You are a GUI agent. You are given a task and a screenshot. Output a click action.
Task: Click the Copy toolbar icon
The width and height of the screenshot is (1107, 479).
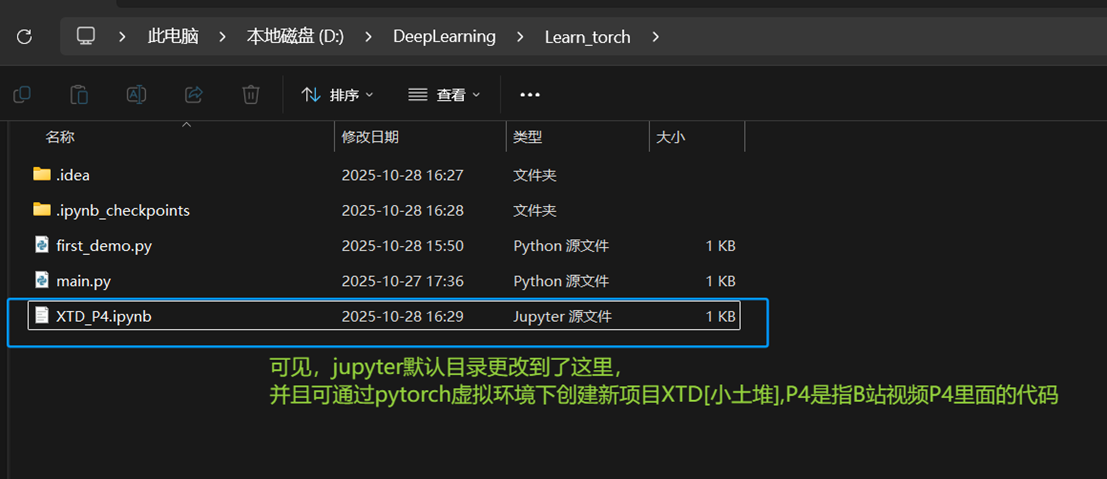pyautogui.click(x=22, y=94)
